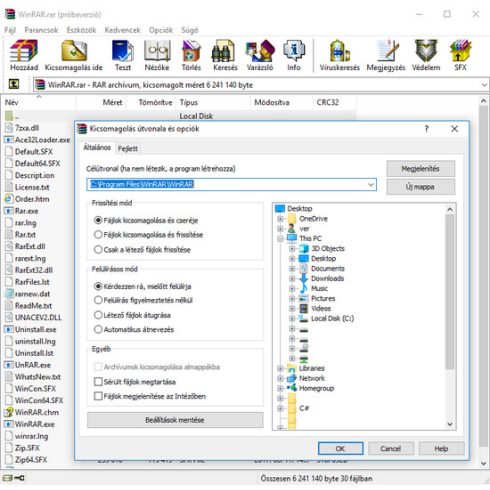Screen dimensions: 490x490
Task: Select Kérdezzen rá, mielőtt felülírja radio
Action: click(x=98, y=286)
